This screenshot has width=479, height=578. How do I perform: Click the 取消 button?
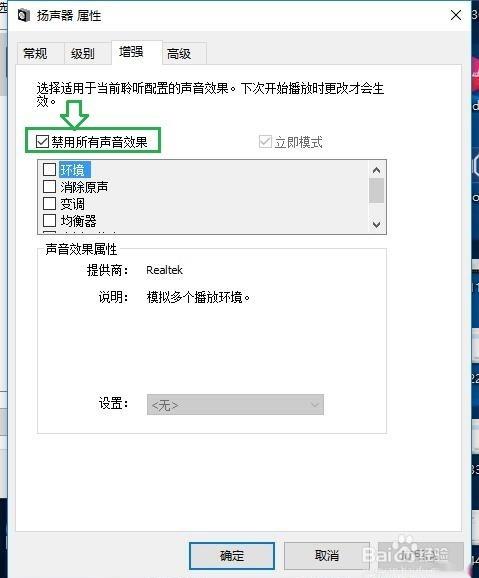tap(327, 556)
